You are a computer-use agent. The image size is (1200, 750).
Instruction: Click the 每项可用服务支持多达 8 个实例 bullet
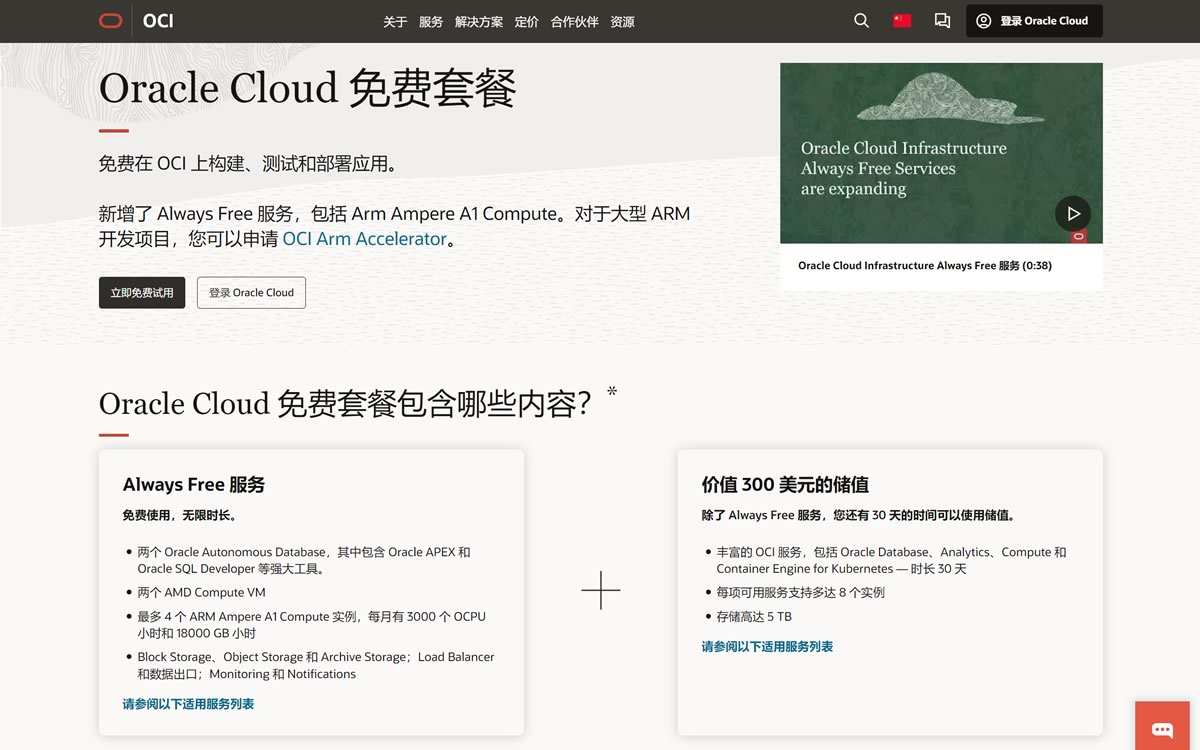pyautogui.click(x=800, y=593)
